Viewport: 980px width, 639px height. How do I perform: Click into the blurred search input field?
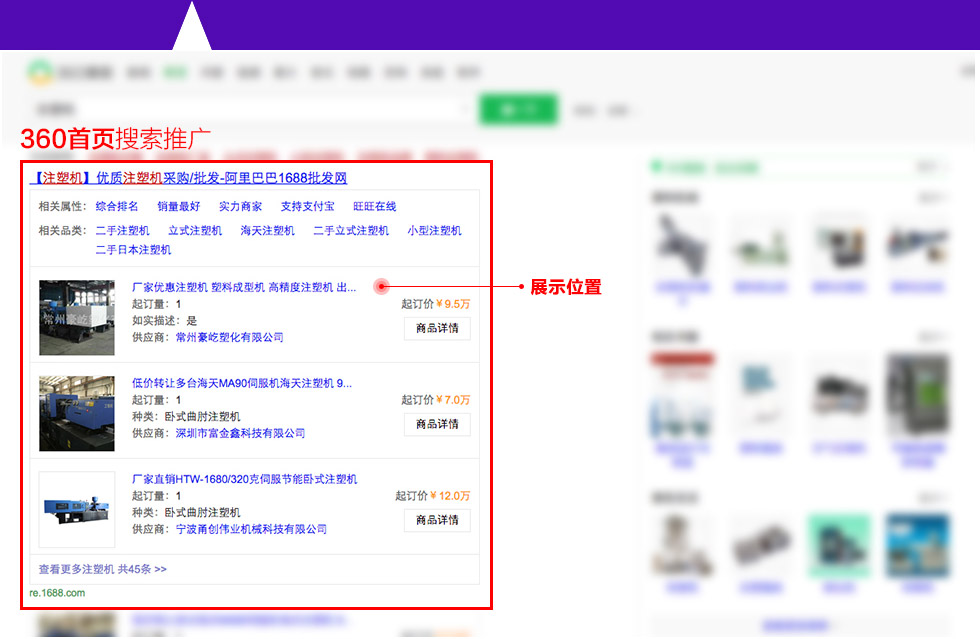tap(250, 110)
